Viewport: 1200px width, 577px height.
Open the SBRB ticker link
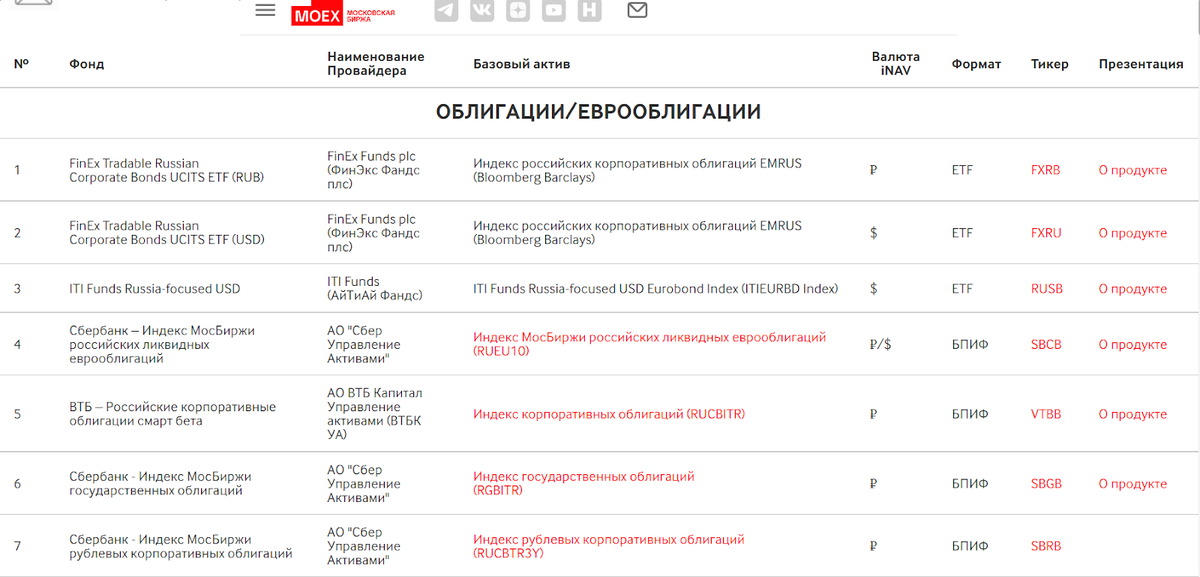[1046, 547]
